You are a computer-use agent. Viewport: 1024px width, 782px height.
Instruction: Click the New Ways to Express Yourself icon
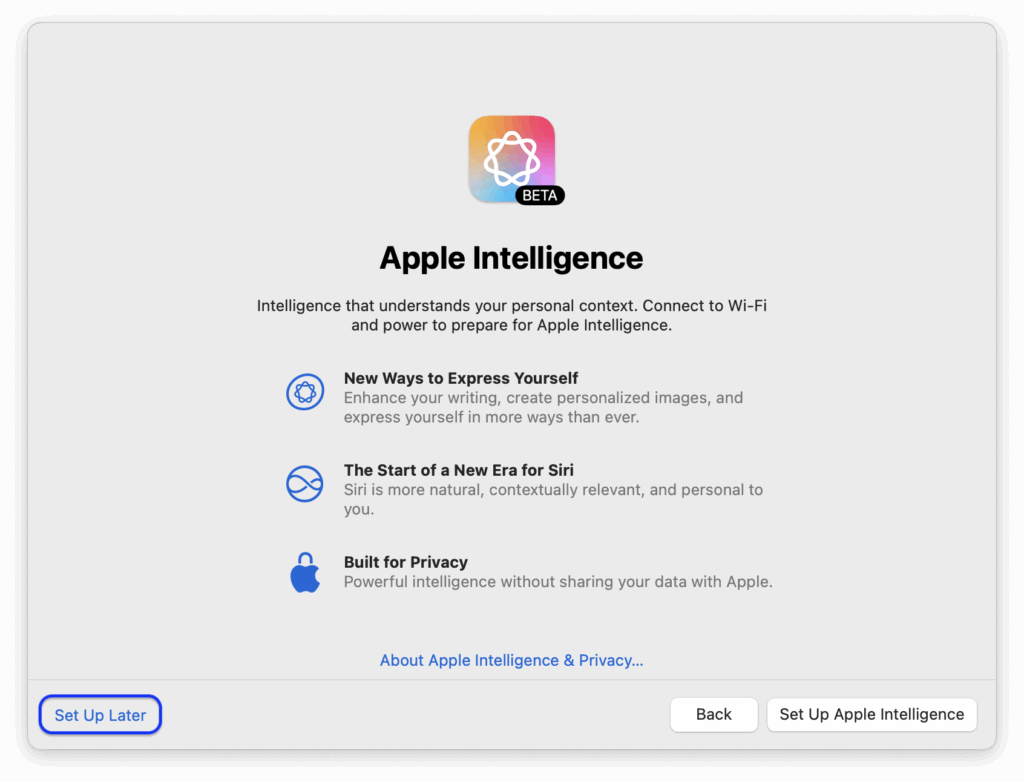pyautogui.click(x=305, y=392)
